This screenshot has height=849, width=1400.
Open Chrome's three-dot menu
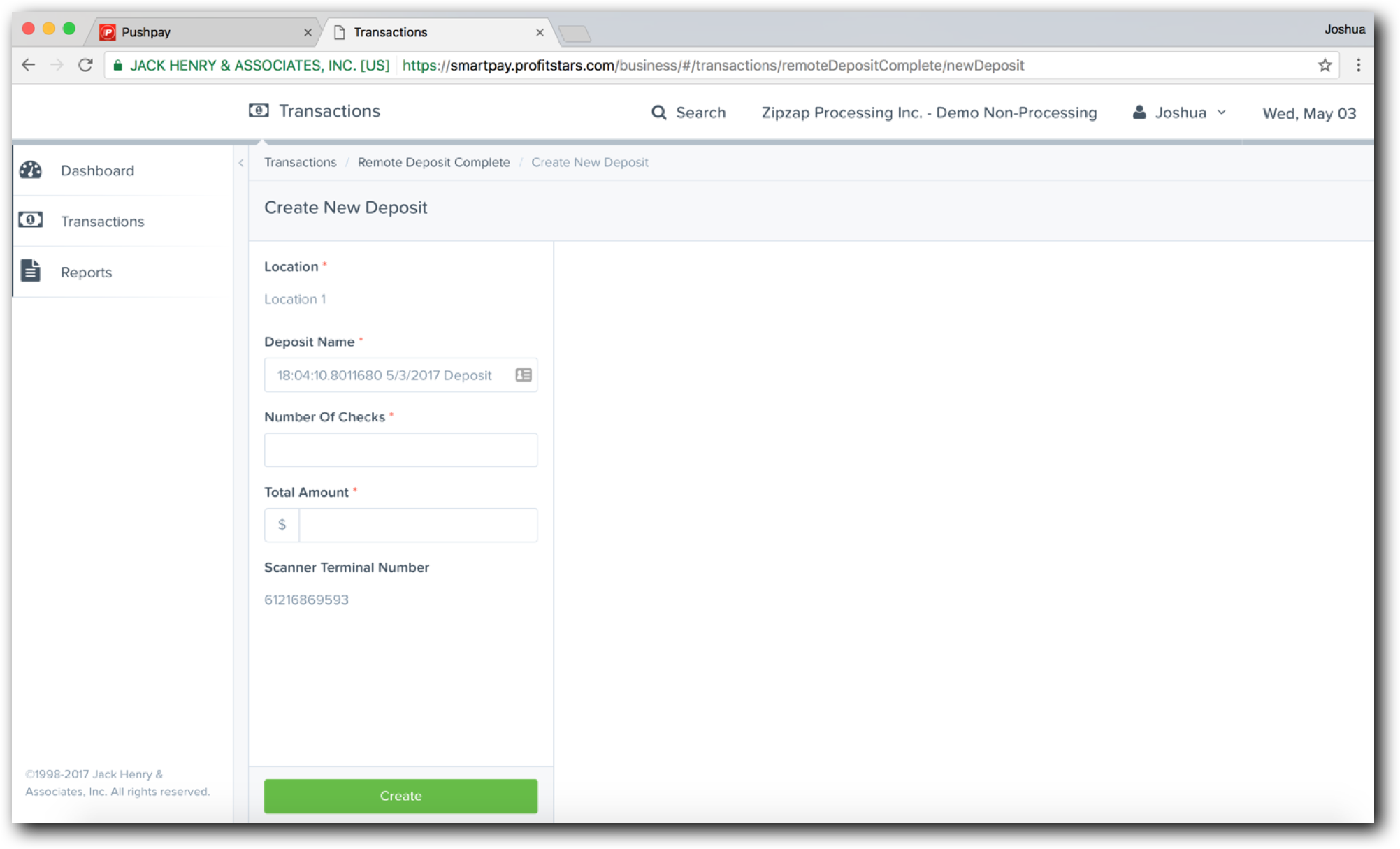point(1358,65)
